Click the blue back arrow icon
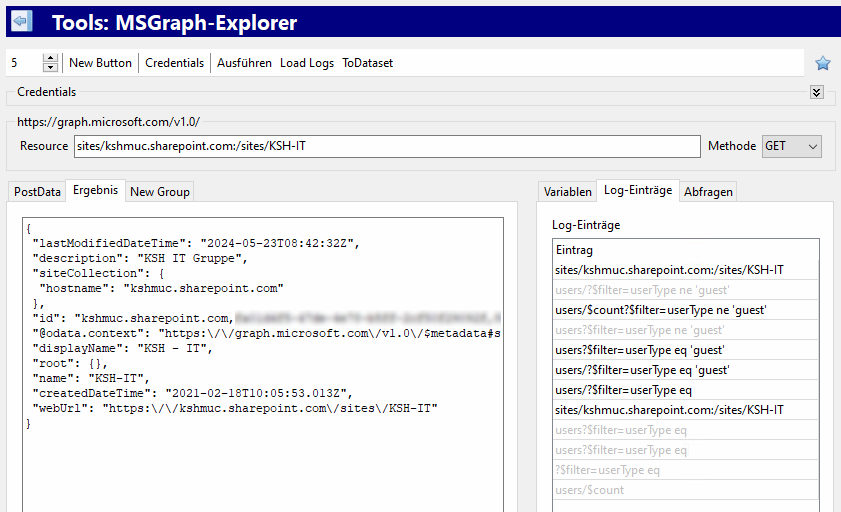Image resolution: width=841 pixels, height=512 pixels. (21, 21)
